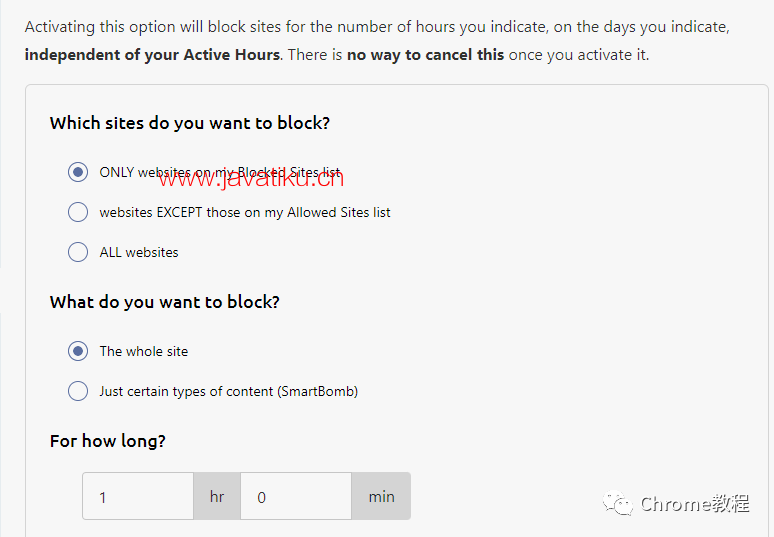Click the Chrome教程 watermark text
Image resolution: width=774 pixels, height=537 pixels.
click(695, 504)
